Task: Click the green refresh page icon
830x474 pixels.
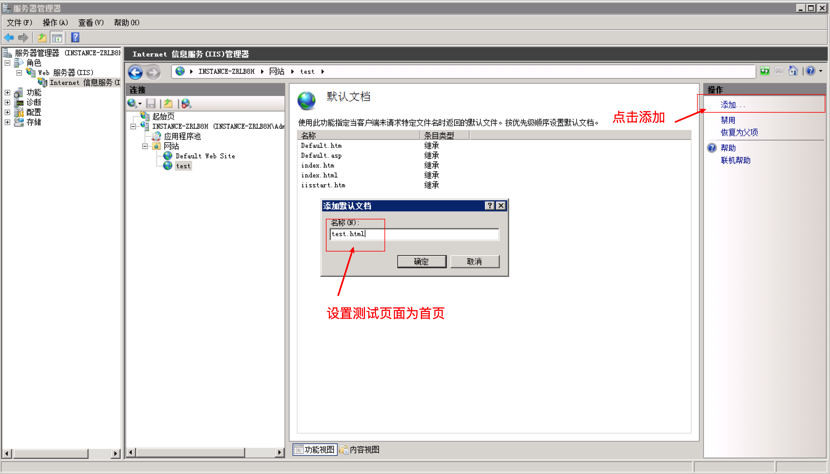Action: click(765, 71)
